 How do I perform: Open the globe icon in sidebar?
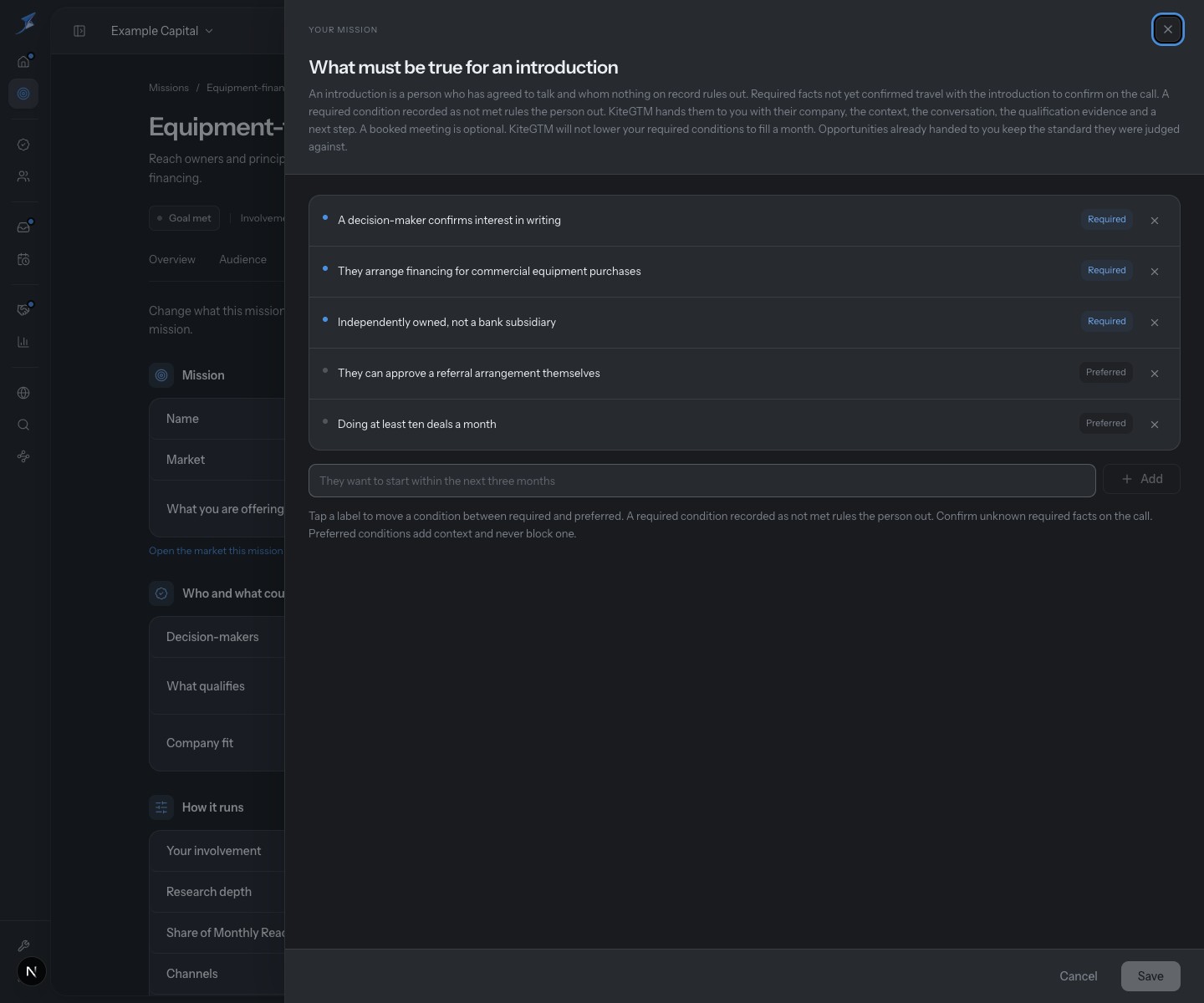click(x=23, y=393)
